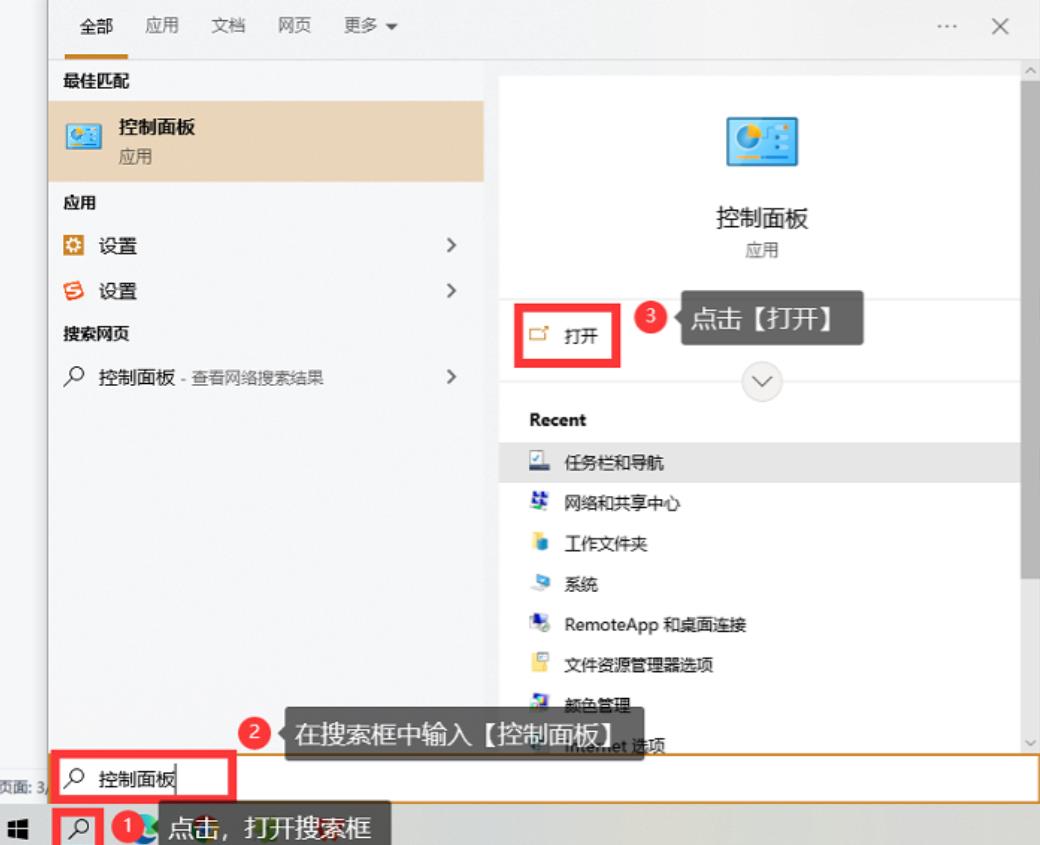Click the taskbar search magnifier icon
This screenshot has width=1040, height=845.
pyautogui.click(x=79, y=827)
